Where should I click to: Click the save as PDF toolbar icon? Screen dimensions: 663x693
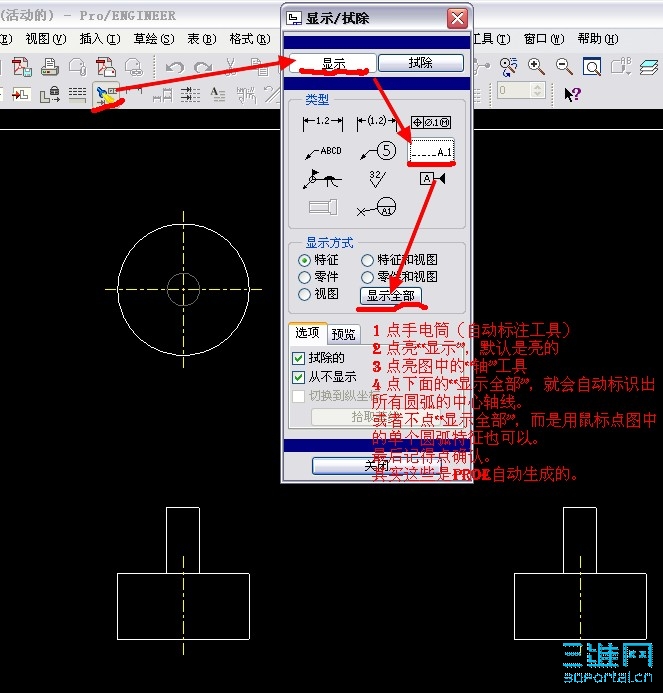21,67
